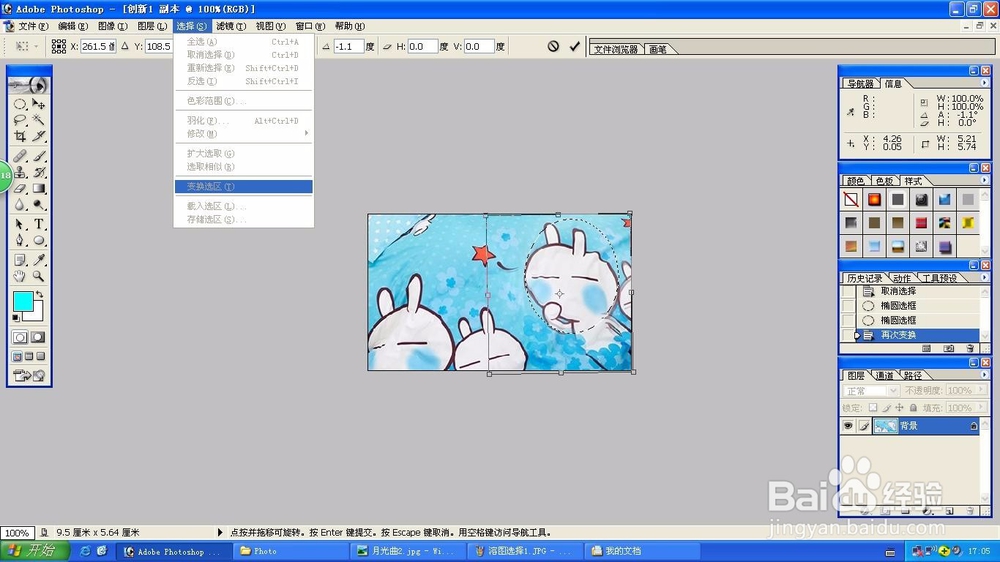Choose the Path Selection arrow tool

click(x=20, y=224)
